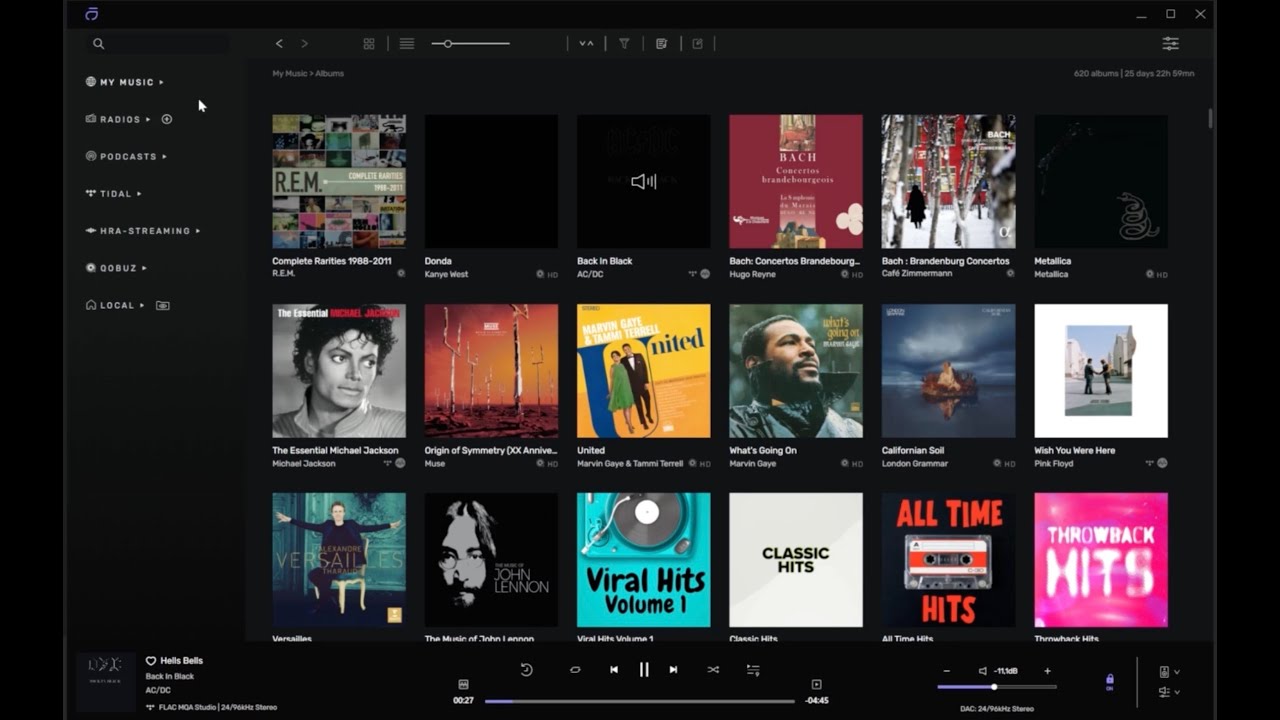Adjust the volume slider
The width and height of the screenshot is (1280, 720).
click(x=997, y=687)
